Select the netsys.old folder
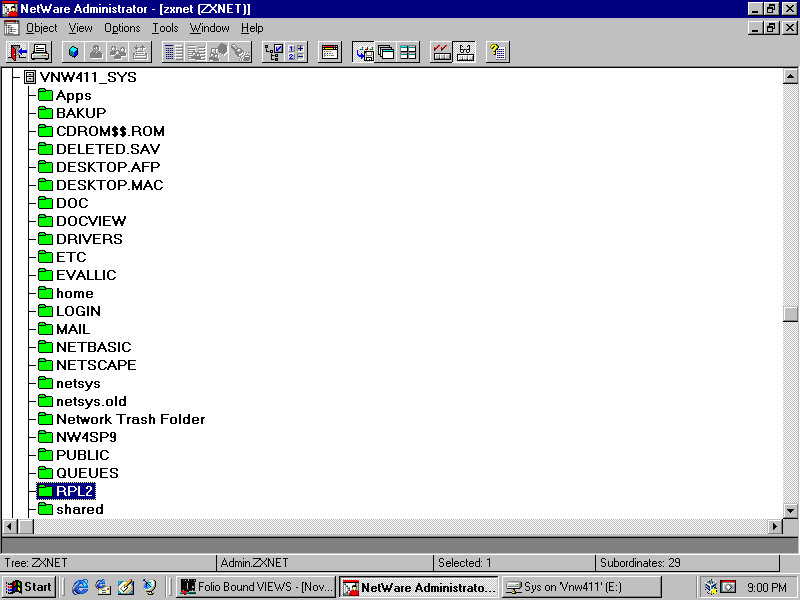The height and width of the screenshot is (600, 800). (x=82, y=402)
